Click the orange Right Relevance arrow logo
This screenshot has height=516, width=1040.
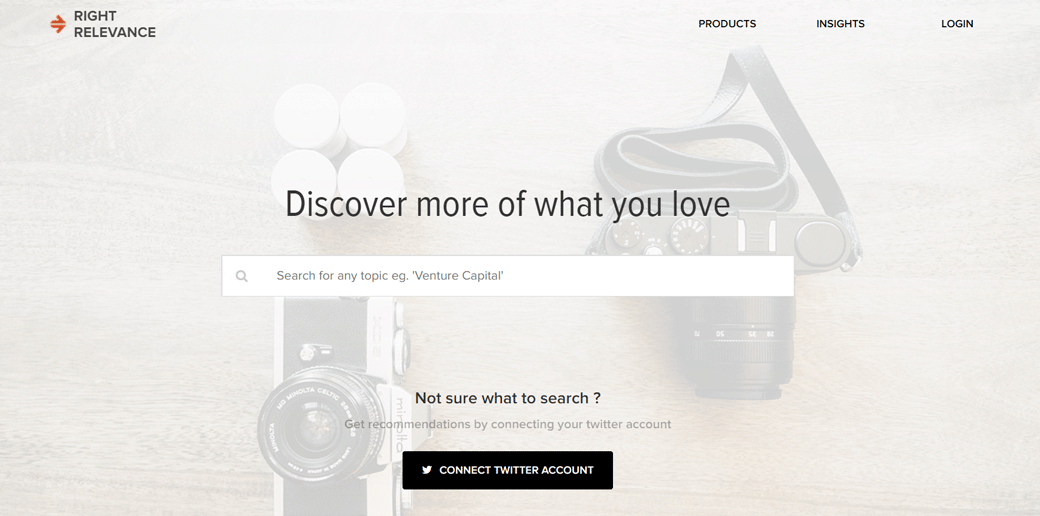pos(58,24)
